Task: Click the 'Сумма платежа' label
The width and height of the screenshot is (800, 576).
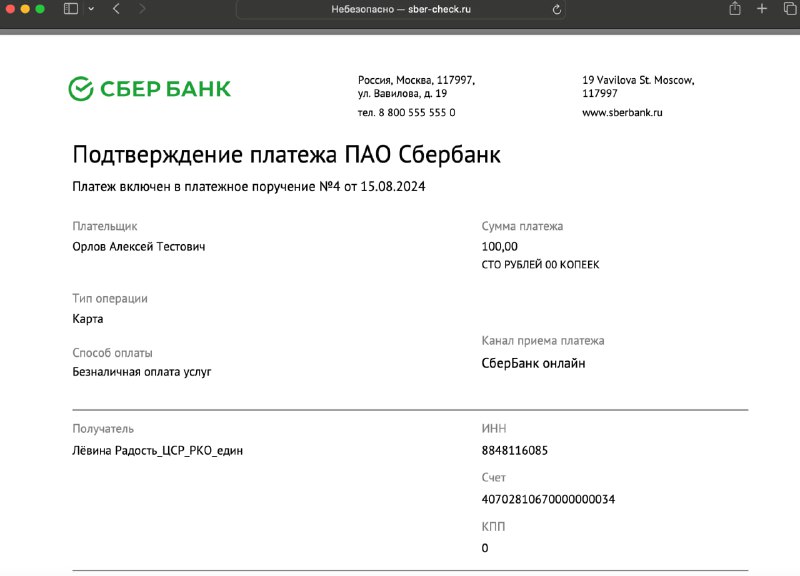Action: click(522, 227)
